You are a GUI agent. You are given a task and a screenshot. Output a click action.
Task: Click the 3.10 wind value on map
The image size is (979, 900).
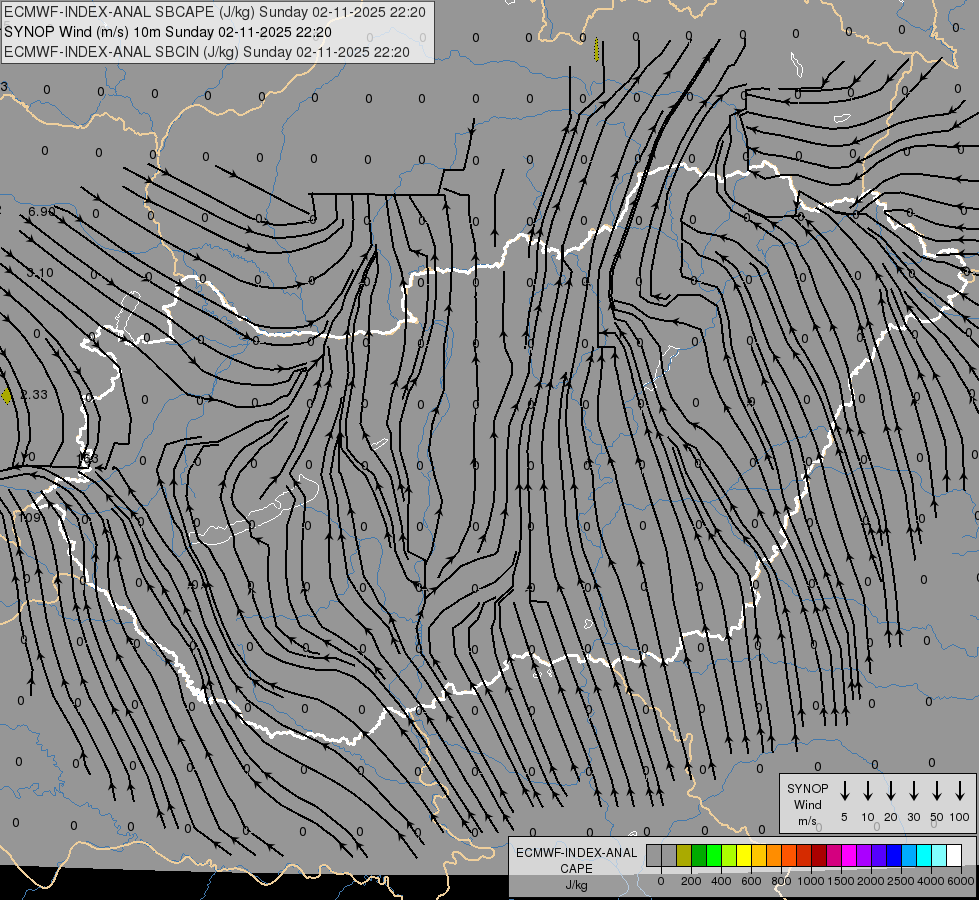coord(40,273)
